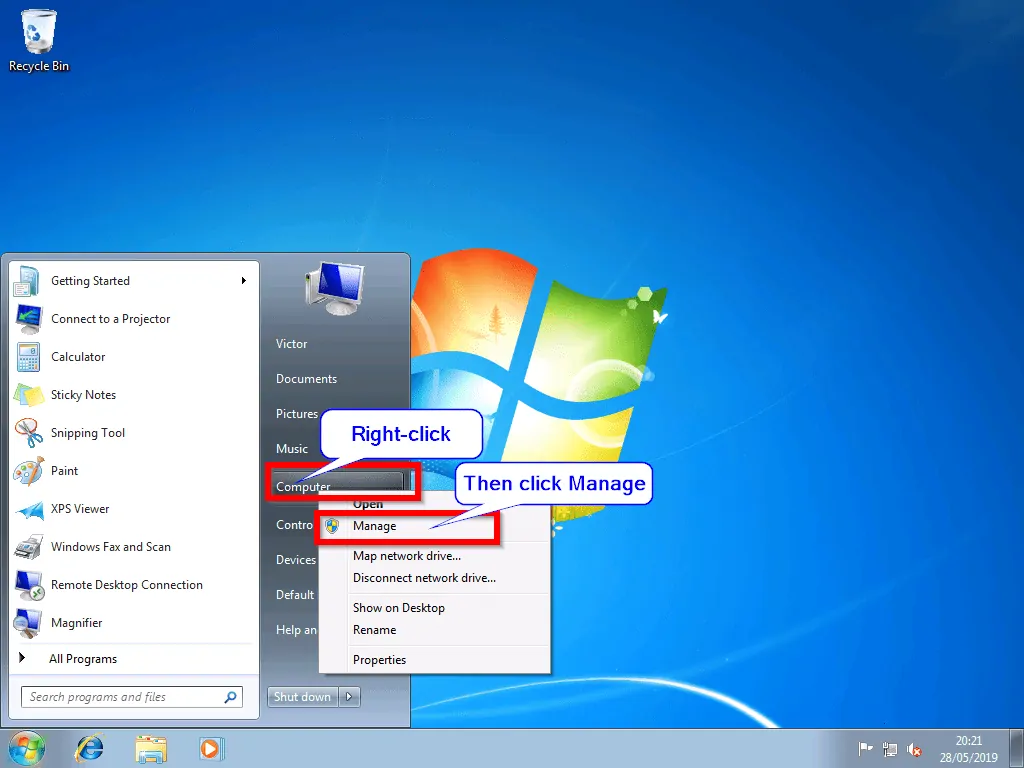Open Pictures from the Start menu
Screen dimensions: 1024x768
pos(296,414)
